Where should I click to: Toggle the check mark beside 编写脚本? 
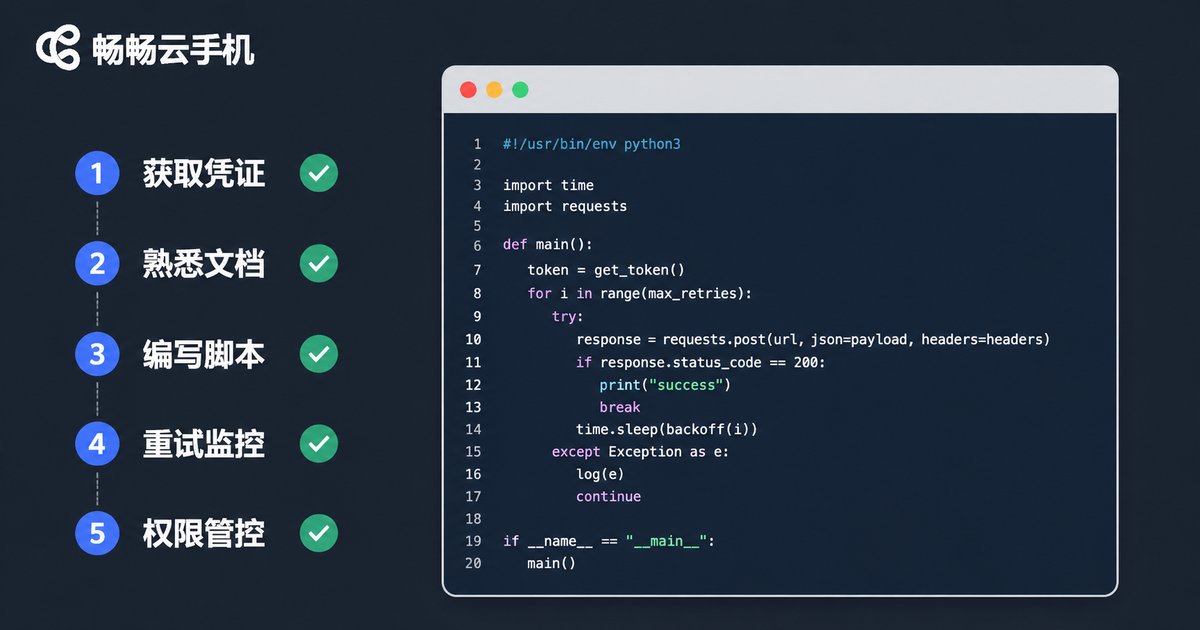[319, 354]
